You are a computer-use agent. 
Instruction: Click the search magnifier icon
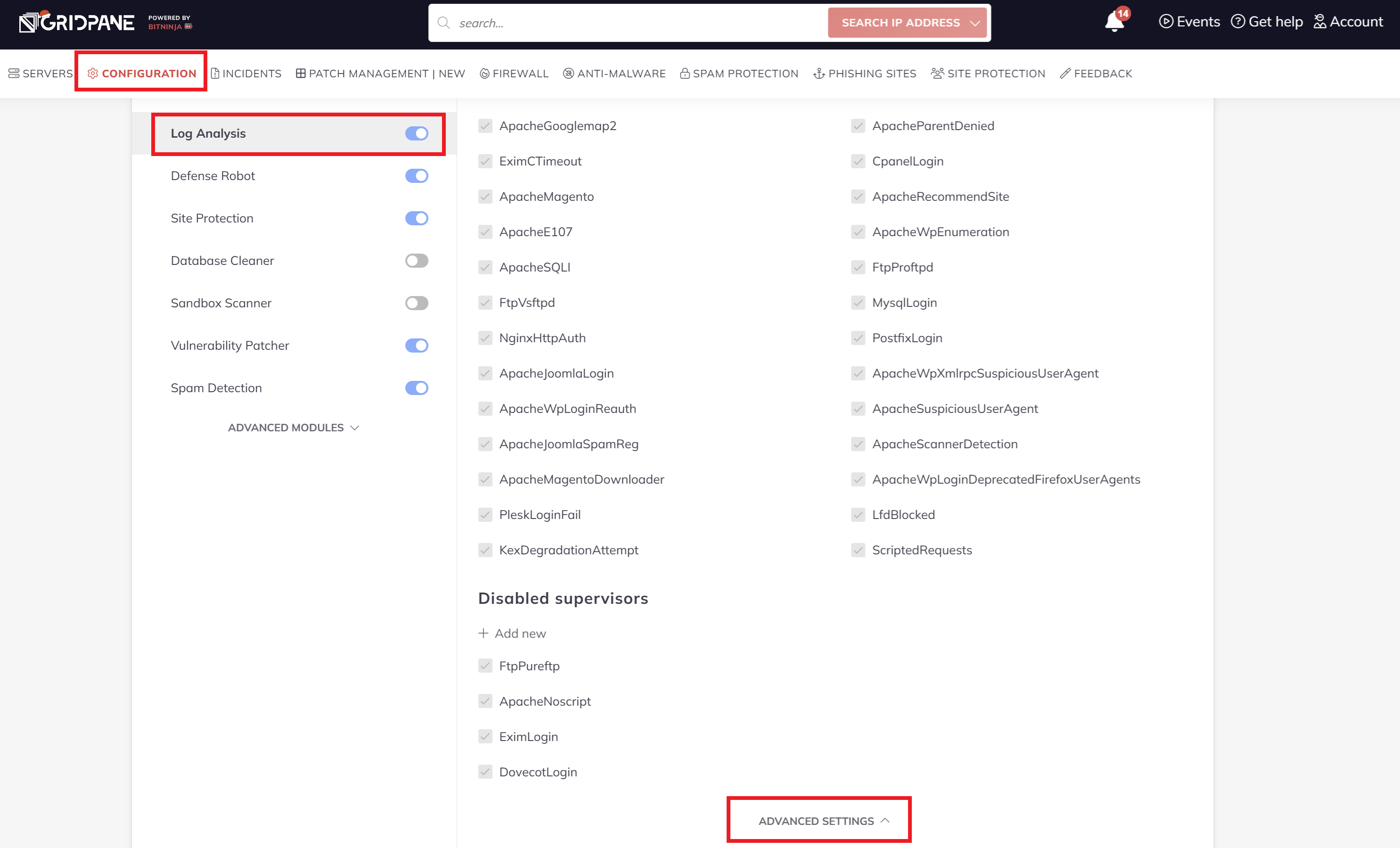(444, 23)
